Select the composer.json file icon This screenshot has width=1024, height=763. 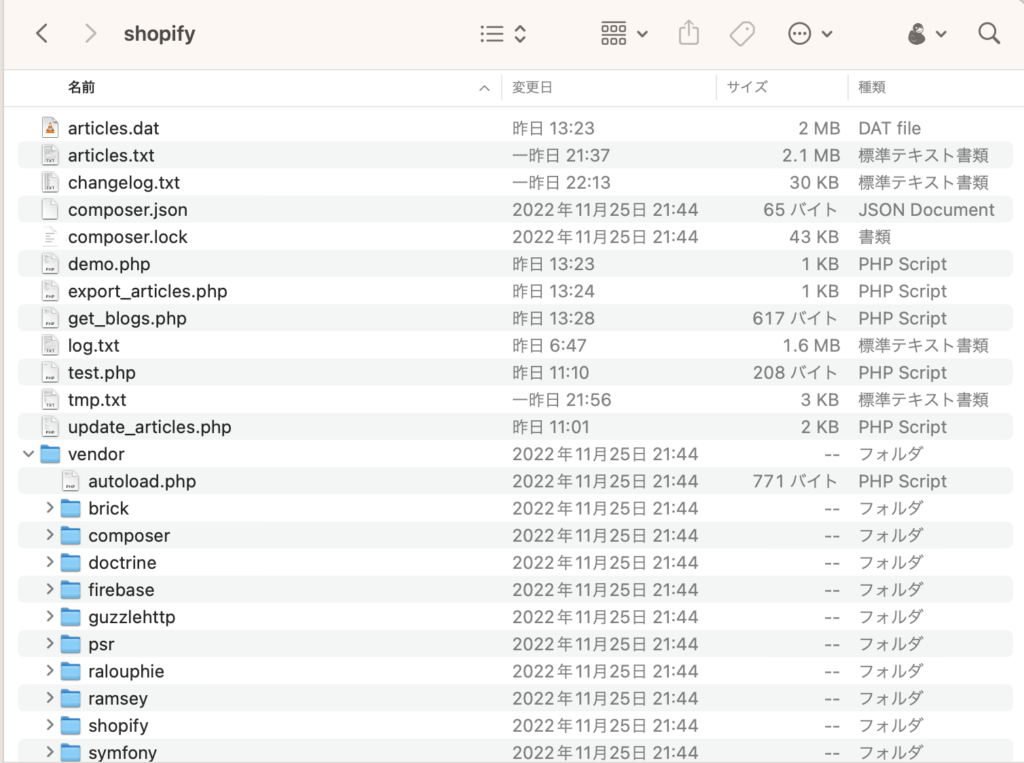click(50, 209)
